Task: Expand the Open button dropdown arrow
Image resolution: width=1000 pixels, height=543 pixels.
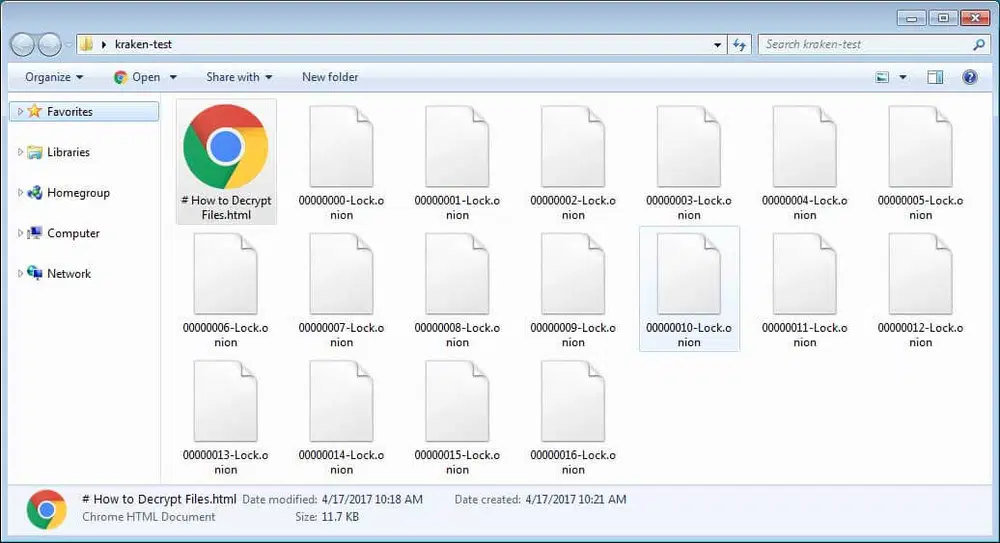Action: coord(173,77)
